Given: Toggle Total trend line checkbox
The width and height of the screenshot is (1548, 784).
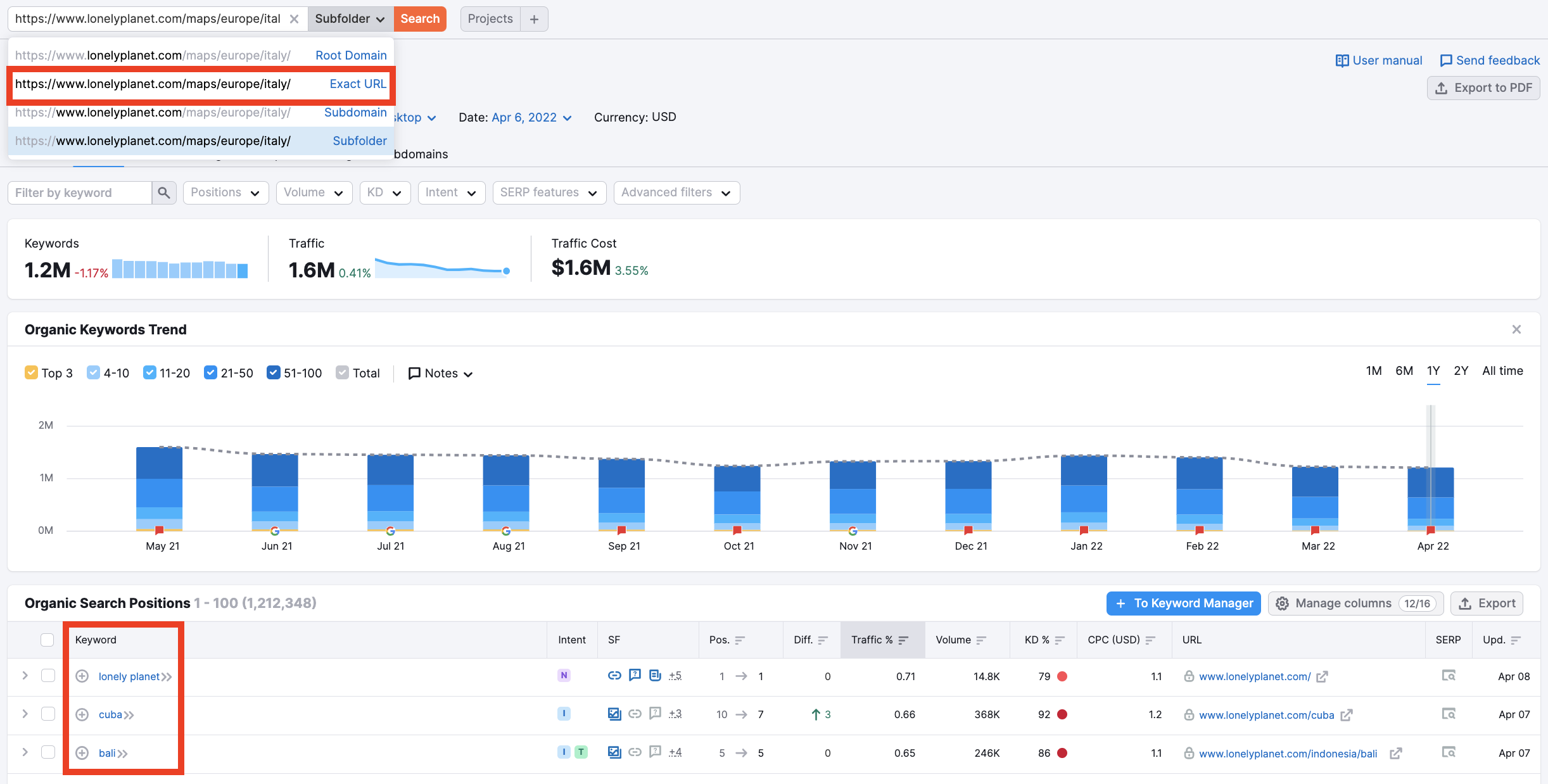Looking at the screenshot, I should [x=342, y=372].
